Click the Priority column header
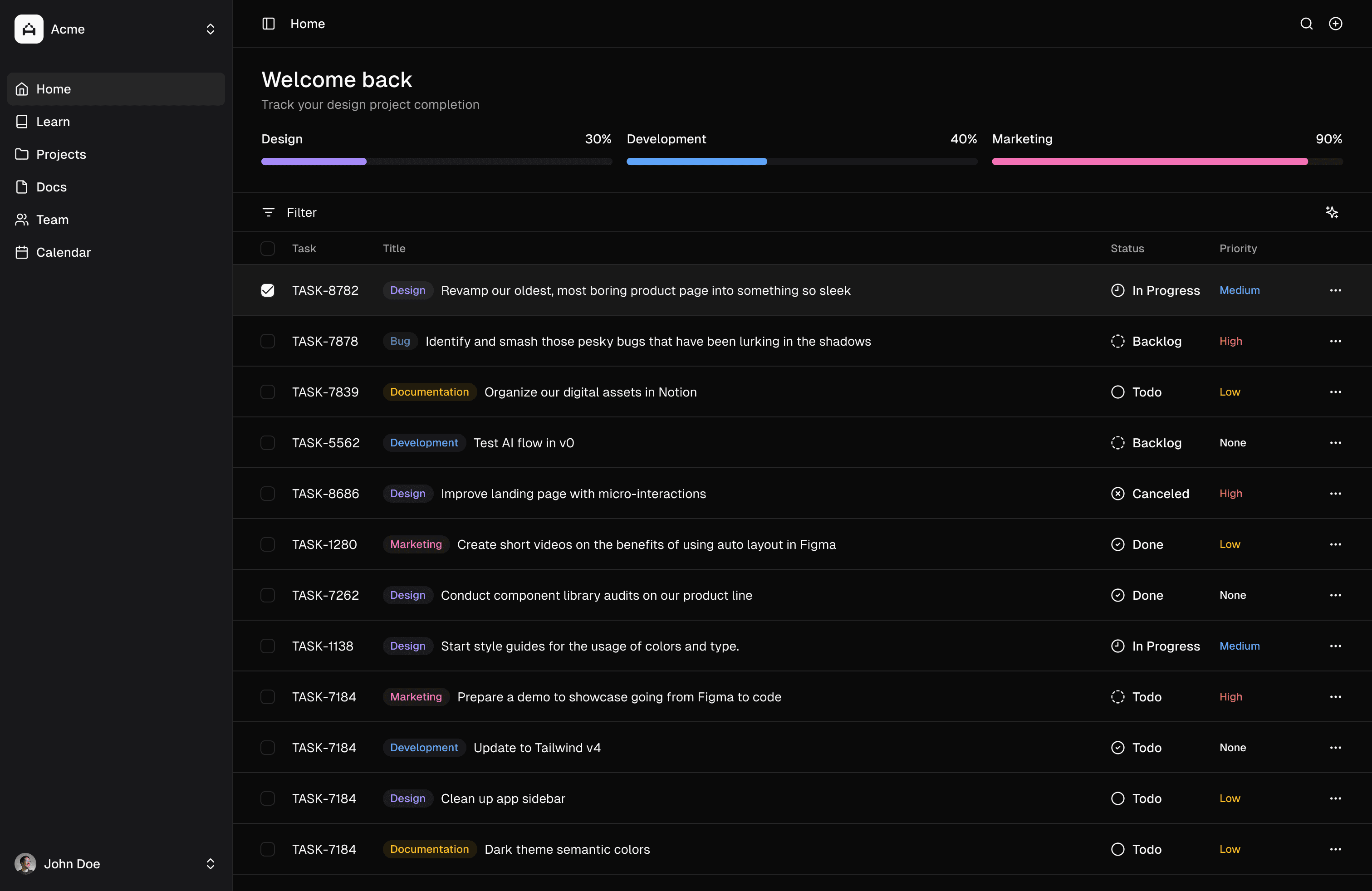Image resolution: width=1372 pixels, height=891 pixels. (1238, 249)
